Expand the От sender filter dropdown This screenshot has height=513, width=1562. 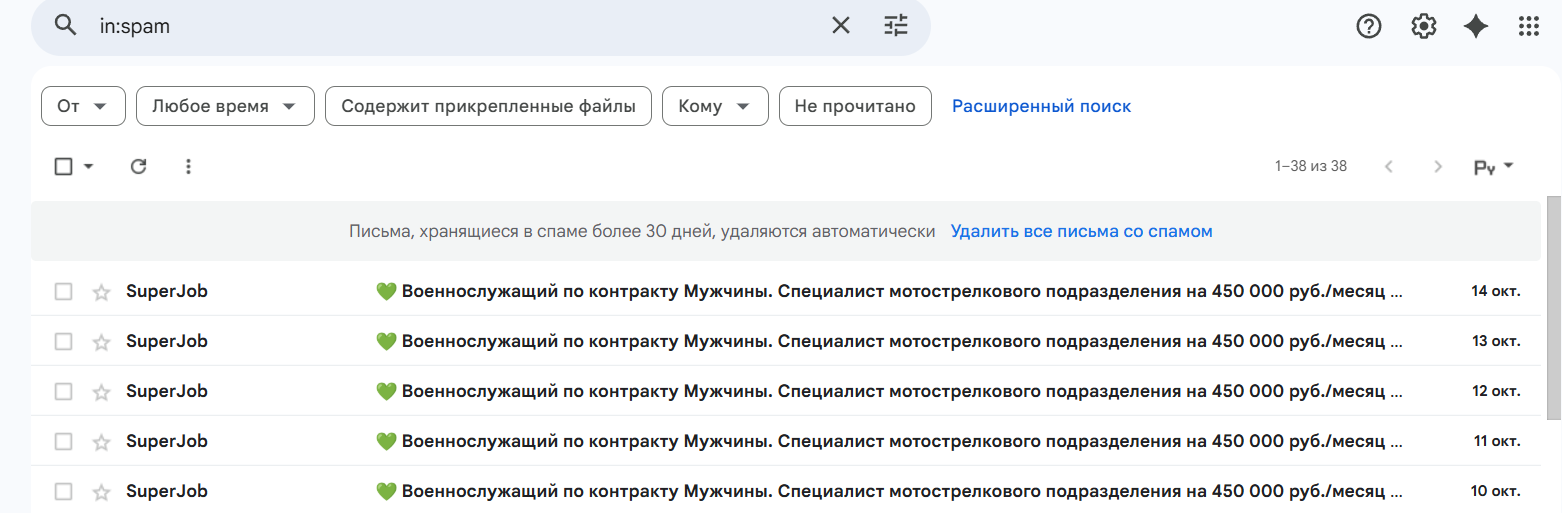(x=83, y=106)
